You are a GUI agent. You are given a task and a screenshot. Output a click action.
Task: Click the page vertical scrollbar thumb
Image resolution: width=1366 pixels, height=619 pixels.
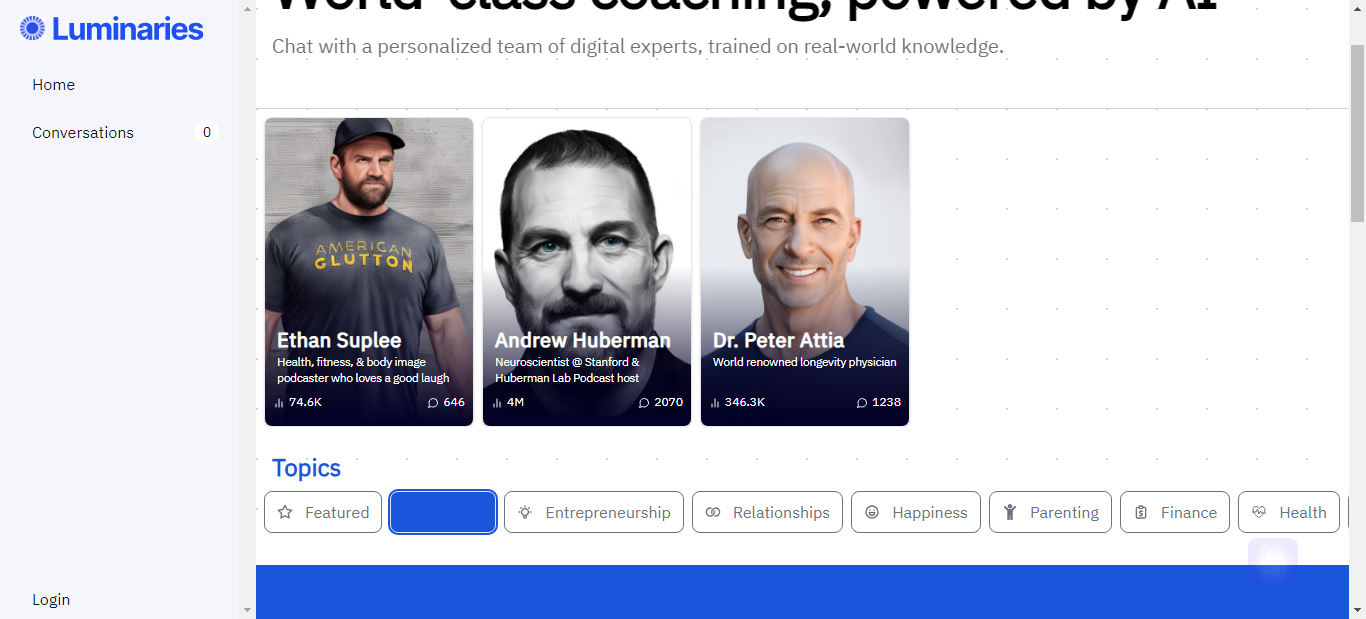(1357, 133)
